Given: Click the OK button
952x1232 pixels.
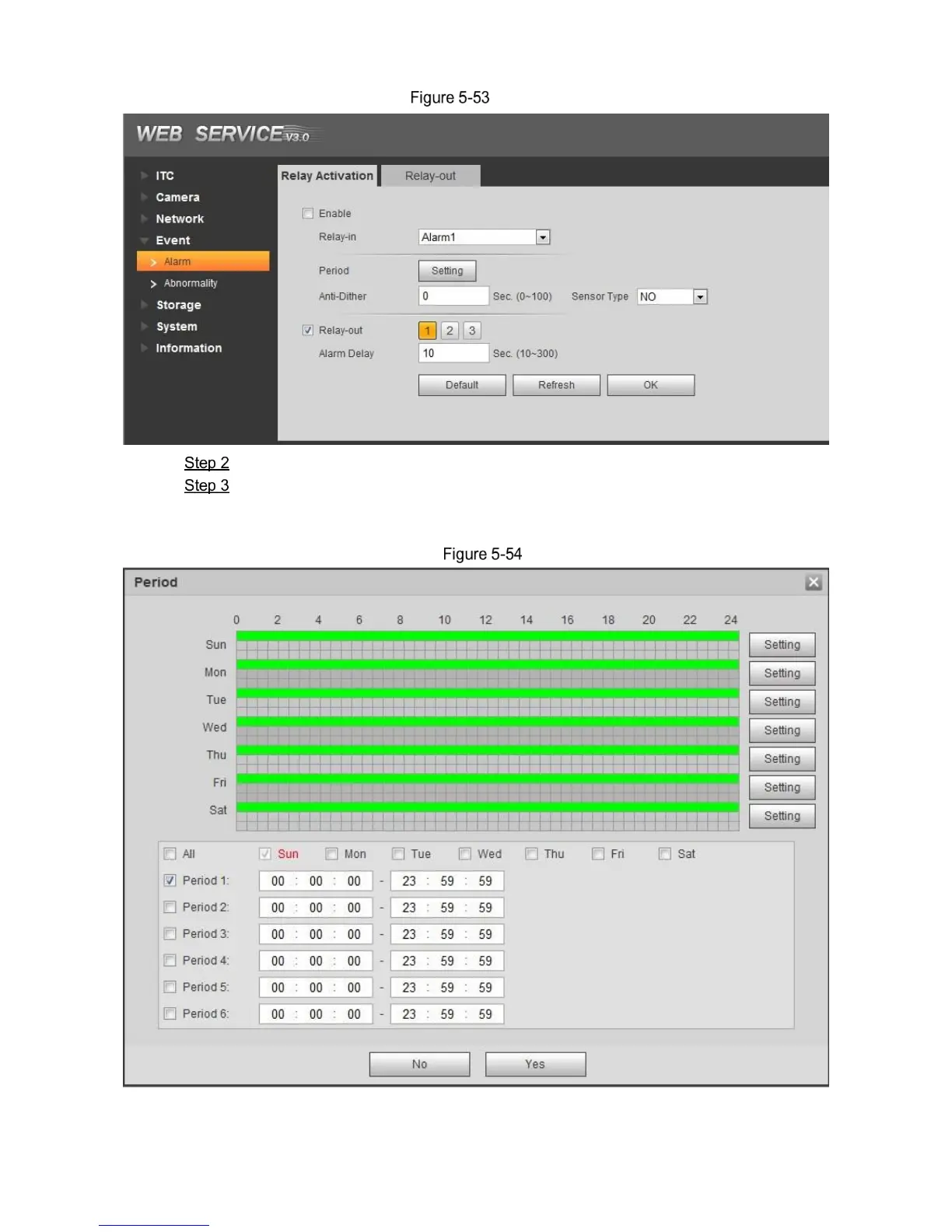Looking at the screenshot, I should (x=651, y=385).
